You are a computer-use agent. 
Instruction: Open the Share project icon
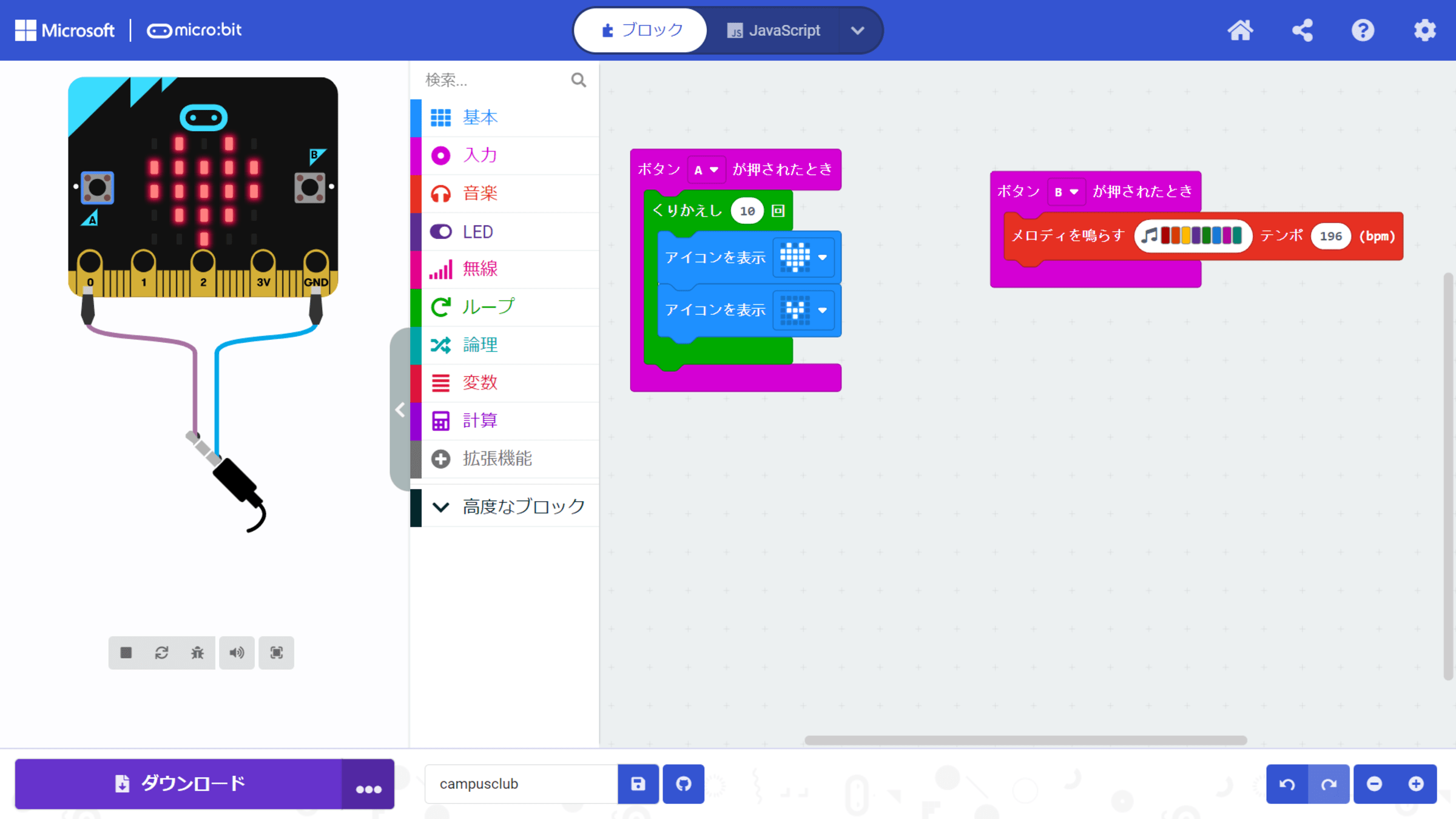coord(1302,30)
